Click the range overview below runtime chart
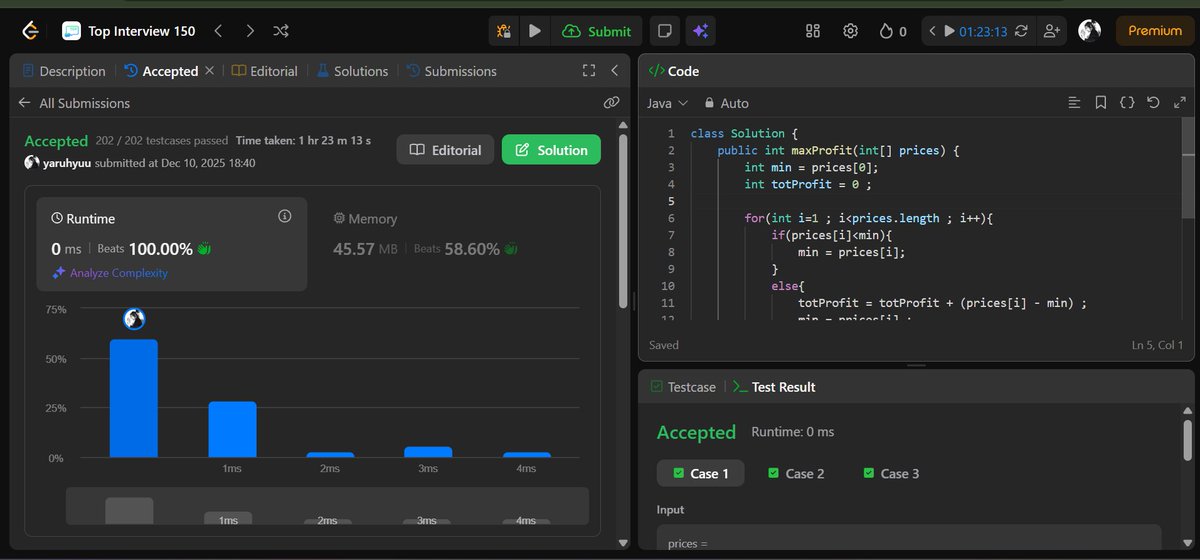This screenshot has width=1200, height=560. coord(327,506)
